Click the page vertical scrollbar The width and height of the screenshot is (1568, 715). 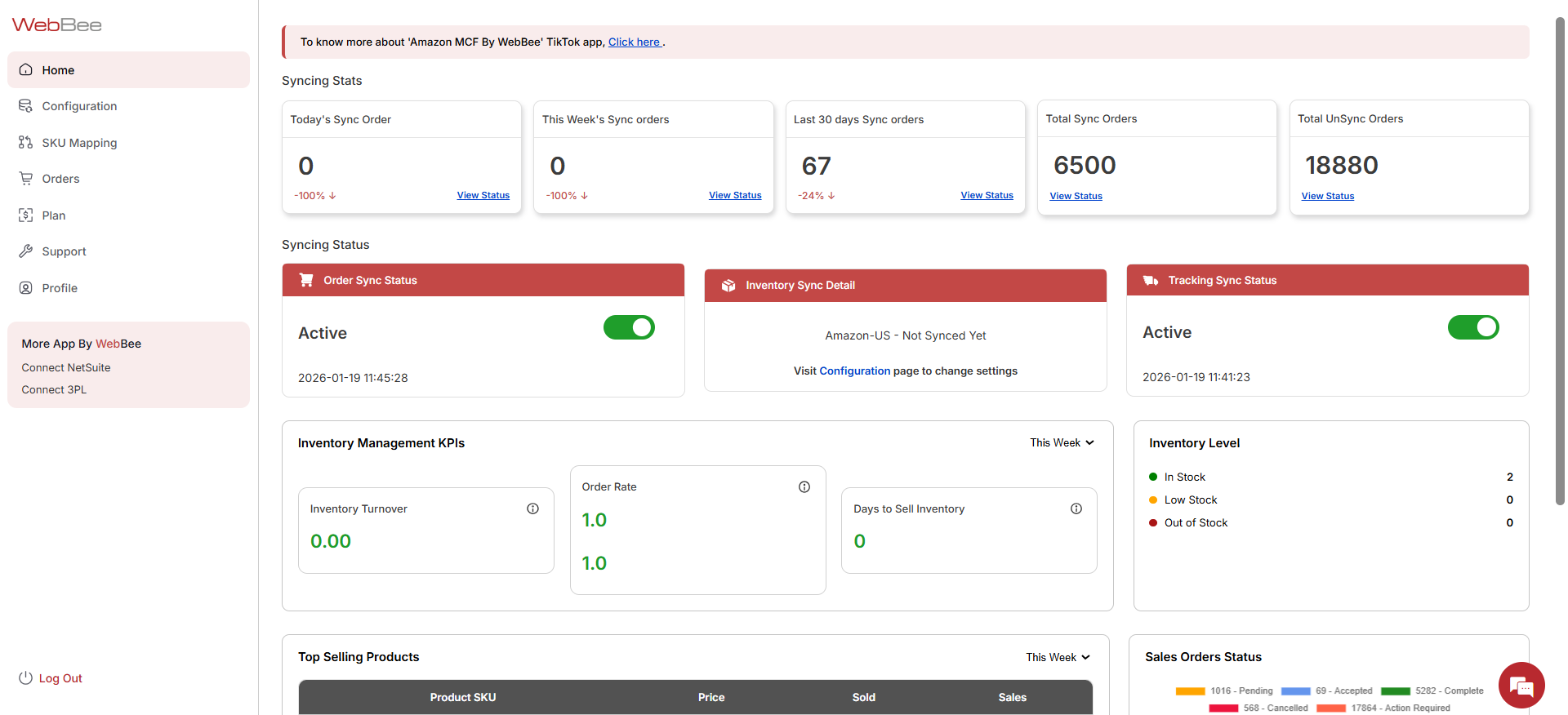click(x=1560, y=261)
